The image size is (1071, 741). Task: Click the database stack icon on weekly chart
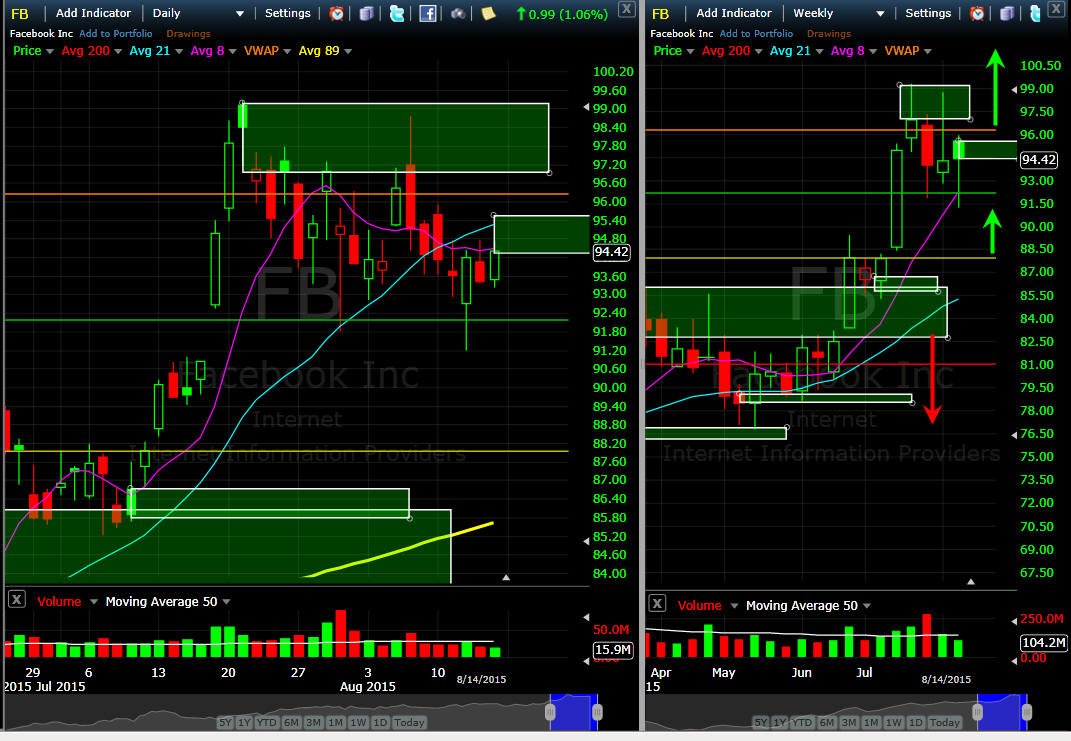(1007, 13)
